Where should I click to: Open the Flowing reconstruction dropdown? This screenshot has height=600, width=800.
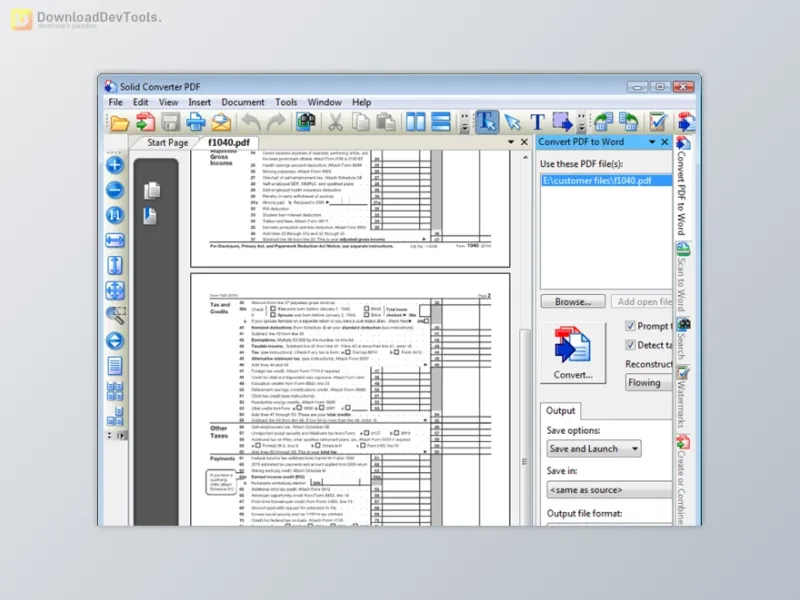(648, 383)
